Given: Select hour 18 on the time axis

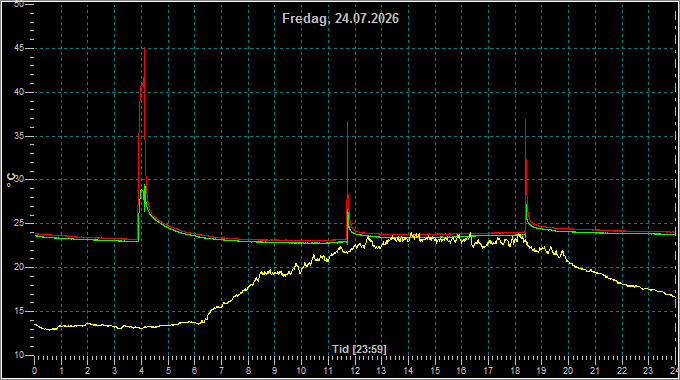Looking at the screenshot, I should [x=515, y=371].
